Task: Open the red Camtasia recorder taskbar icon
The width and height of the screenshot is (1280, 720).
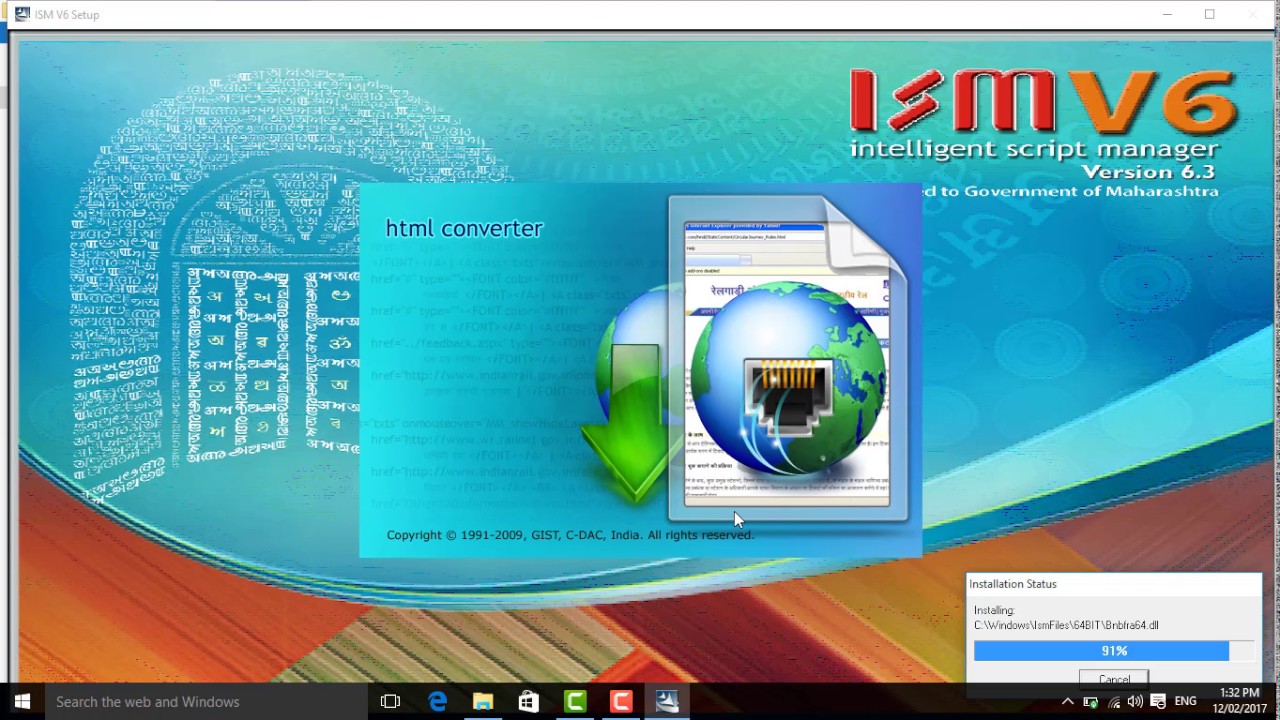Action: point(621,702)
